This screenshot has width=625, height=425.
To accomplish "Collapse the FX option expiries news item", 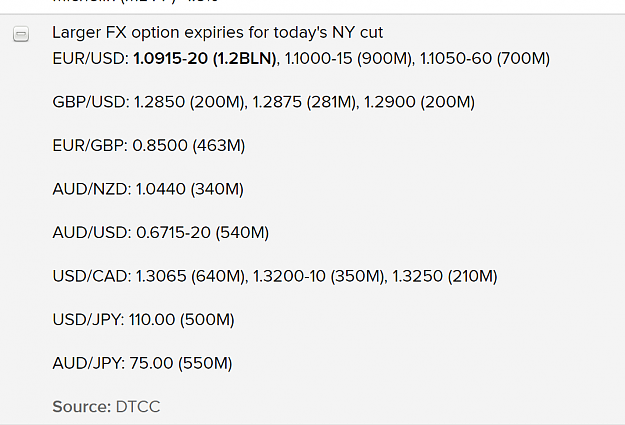I will [x=21, y=34].
